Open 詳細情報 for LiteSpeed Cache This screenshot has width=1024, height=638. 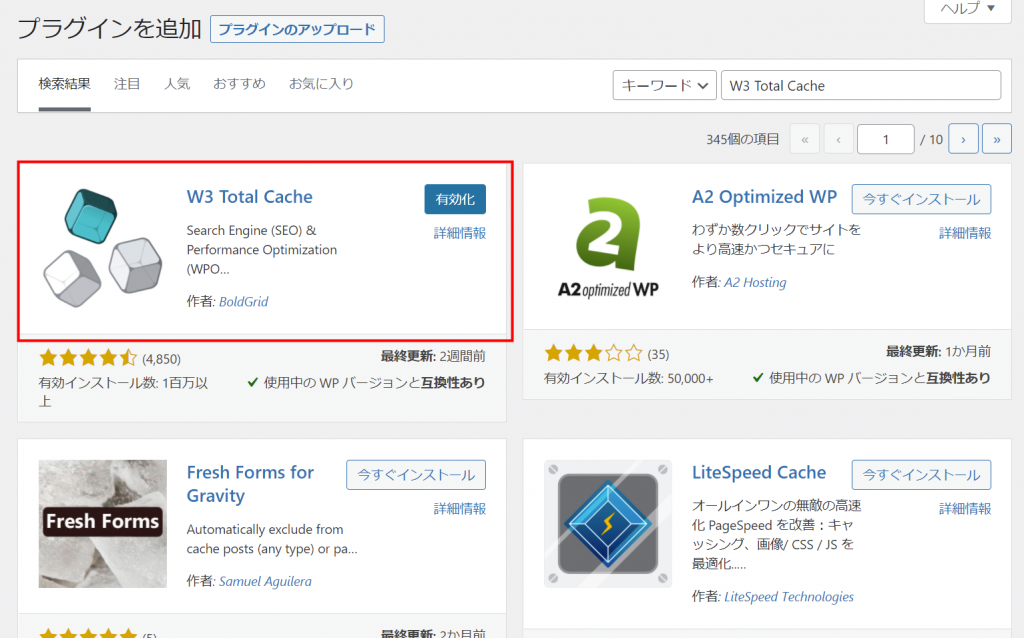pos(965,509)
